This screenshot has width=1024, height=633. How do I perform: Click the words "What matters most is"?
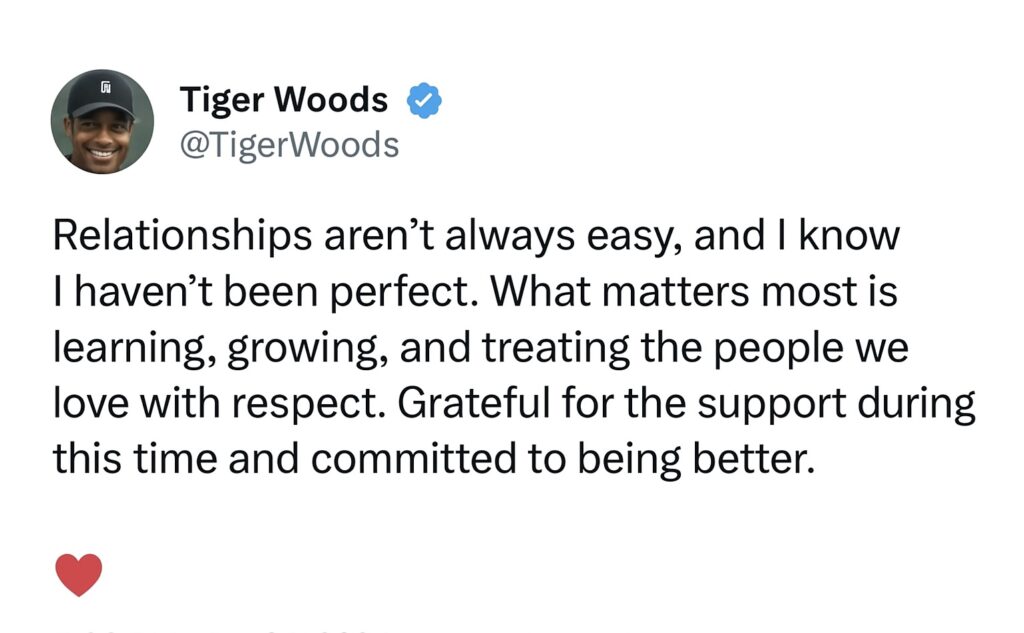coord(694,291)
